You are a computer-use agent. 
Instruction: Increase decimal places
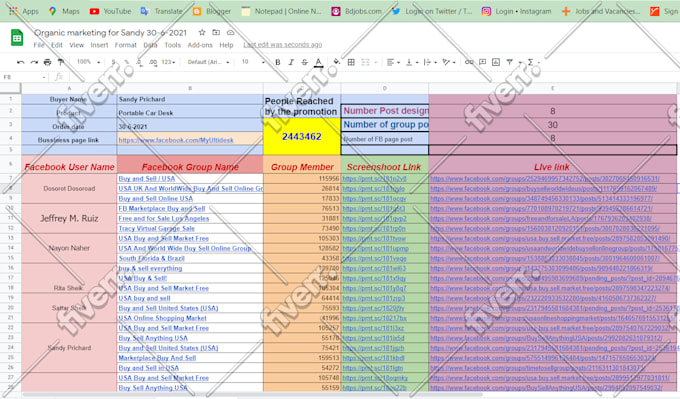click(153, 62)
